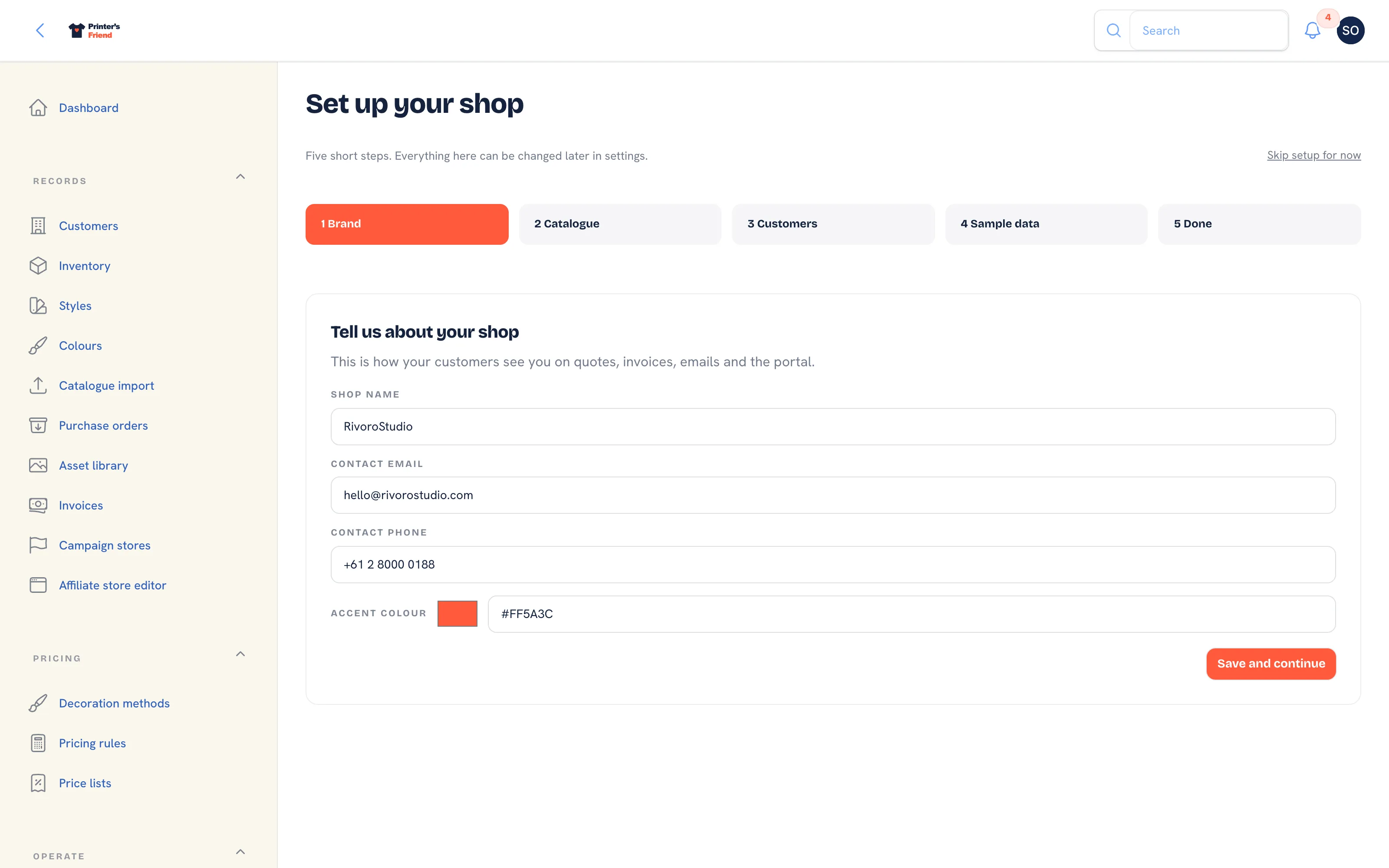Open the Inventory link
The height and width of the screenshot is (868, 1389).
pos(84,266)
